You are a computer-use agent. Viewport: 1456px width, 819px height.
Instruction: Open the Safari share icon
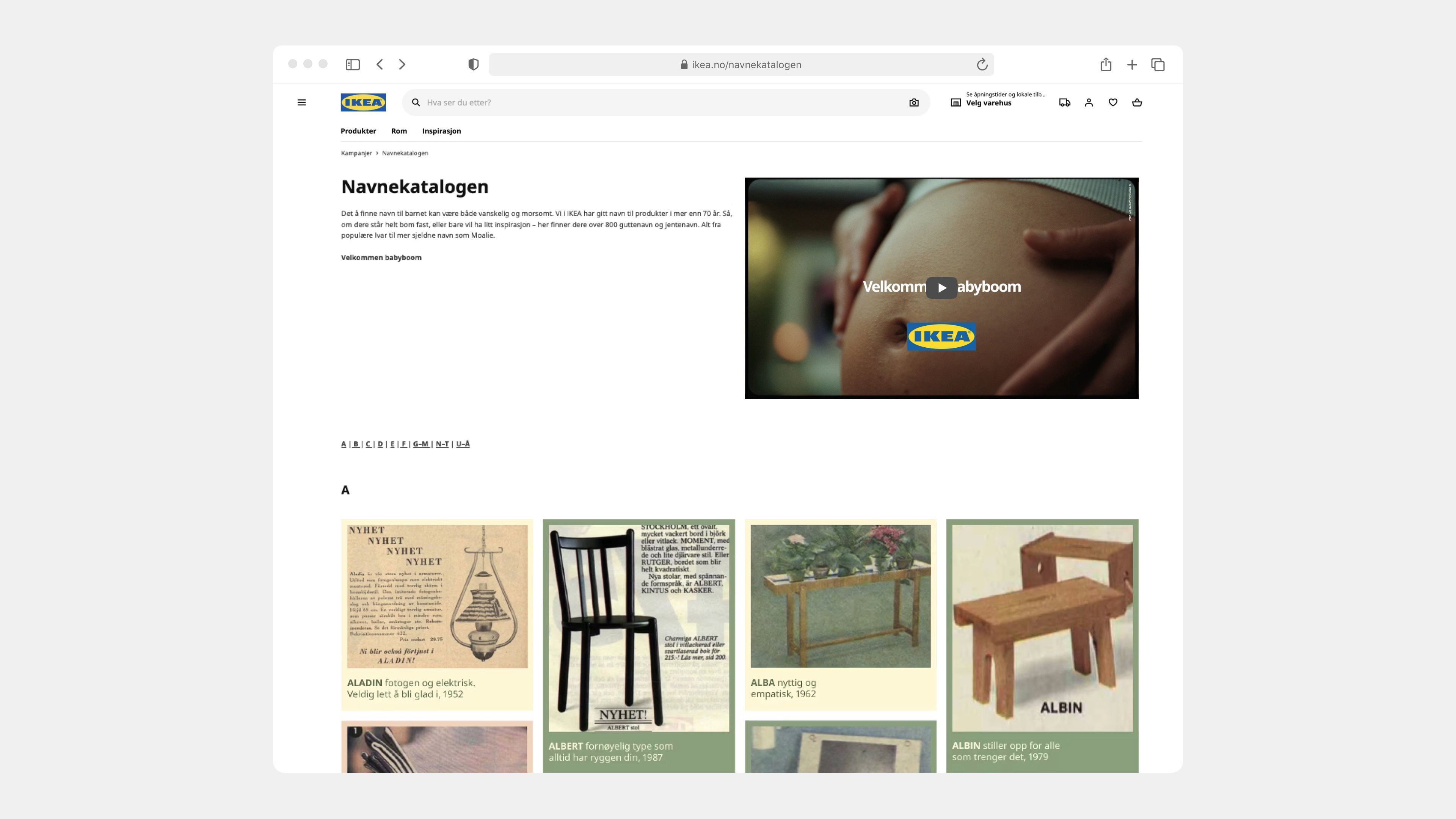coord(1106,64)
